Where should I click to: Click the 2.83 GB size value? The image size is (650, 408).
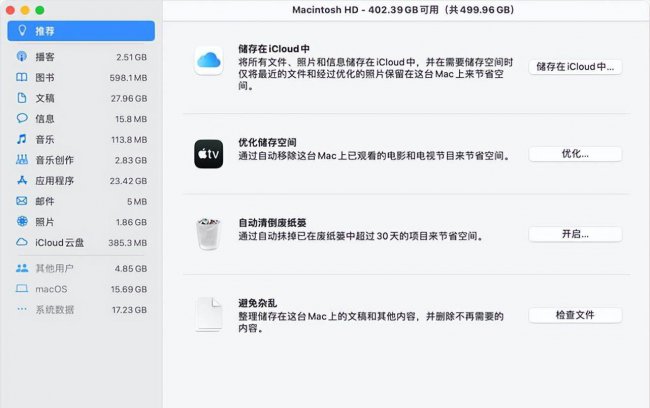pyautogui.click(x=131, y=160)
